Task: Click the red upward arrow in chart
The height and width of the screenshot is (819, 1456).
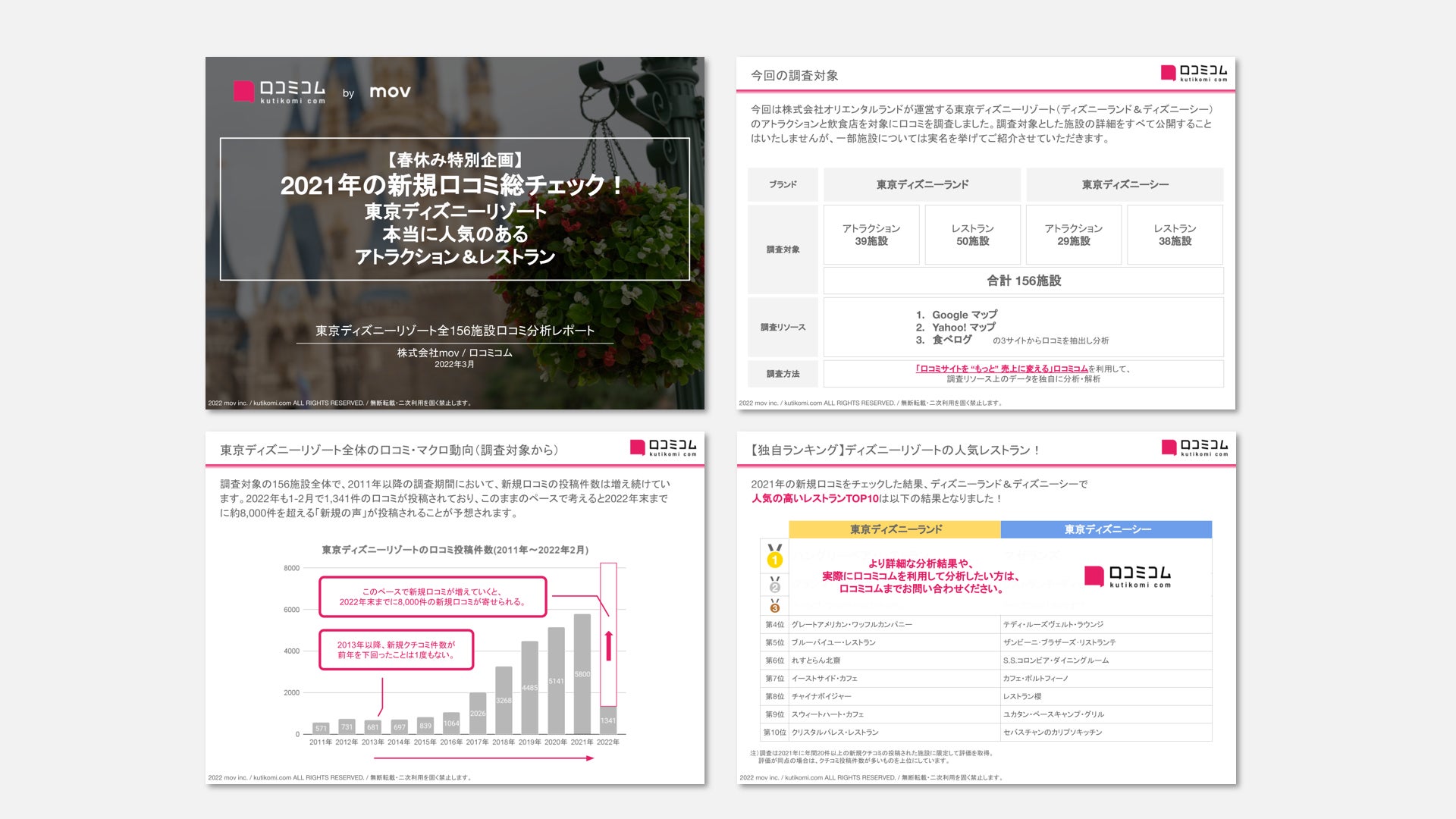Action: (x=608, y=645)
